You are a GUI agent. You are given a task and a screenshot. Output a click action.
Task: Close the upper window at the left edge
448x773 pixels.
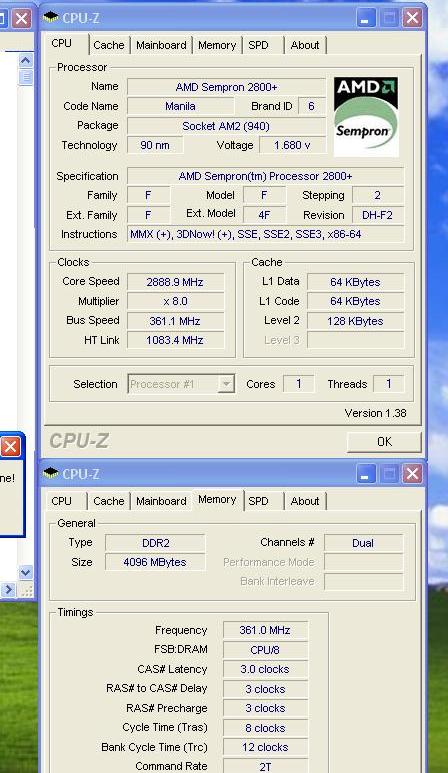click(x=21, y=19)
